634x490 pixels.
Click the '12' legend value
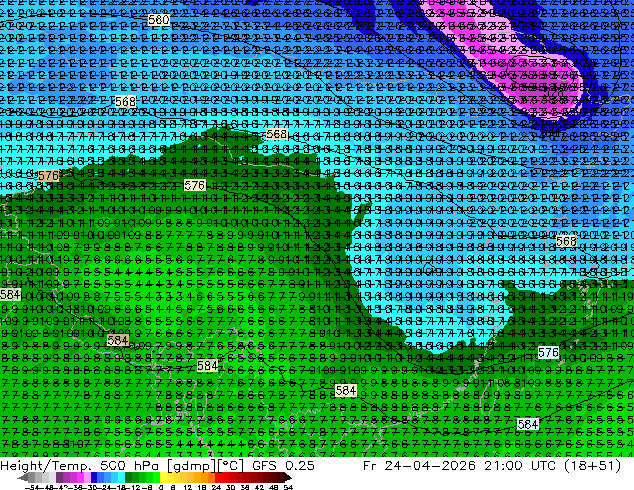188,487
